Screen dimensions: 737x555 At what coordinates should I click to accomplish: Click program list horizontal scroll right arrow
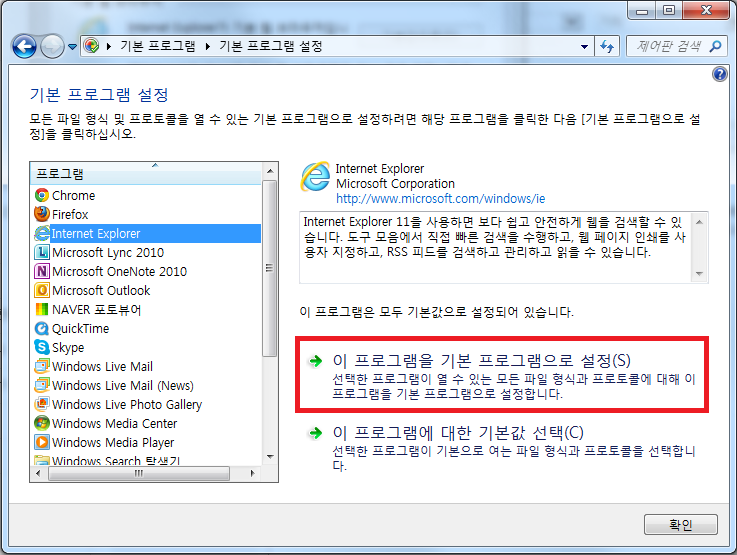tap(252, 473)
